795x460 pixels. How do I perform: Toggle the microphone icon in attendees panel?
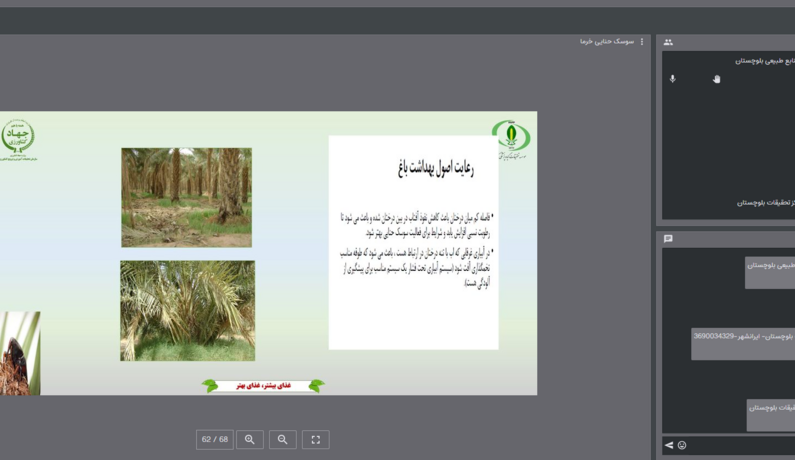coord(672,79)
